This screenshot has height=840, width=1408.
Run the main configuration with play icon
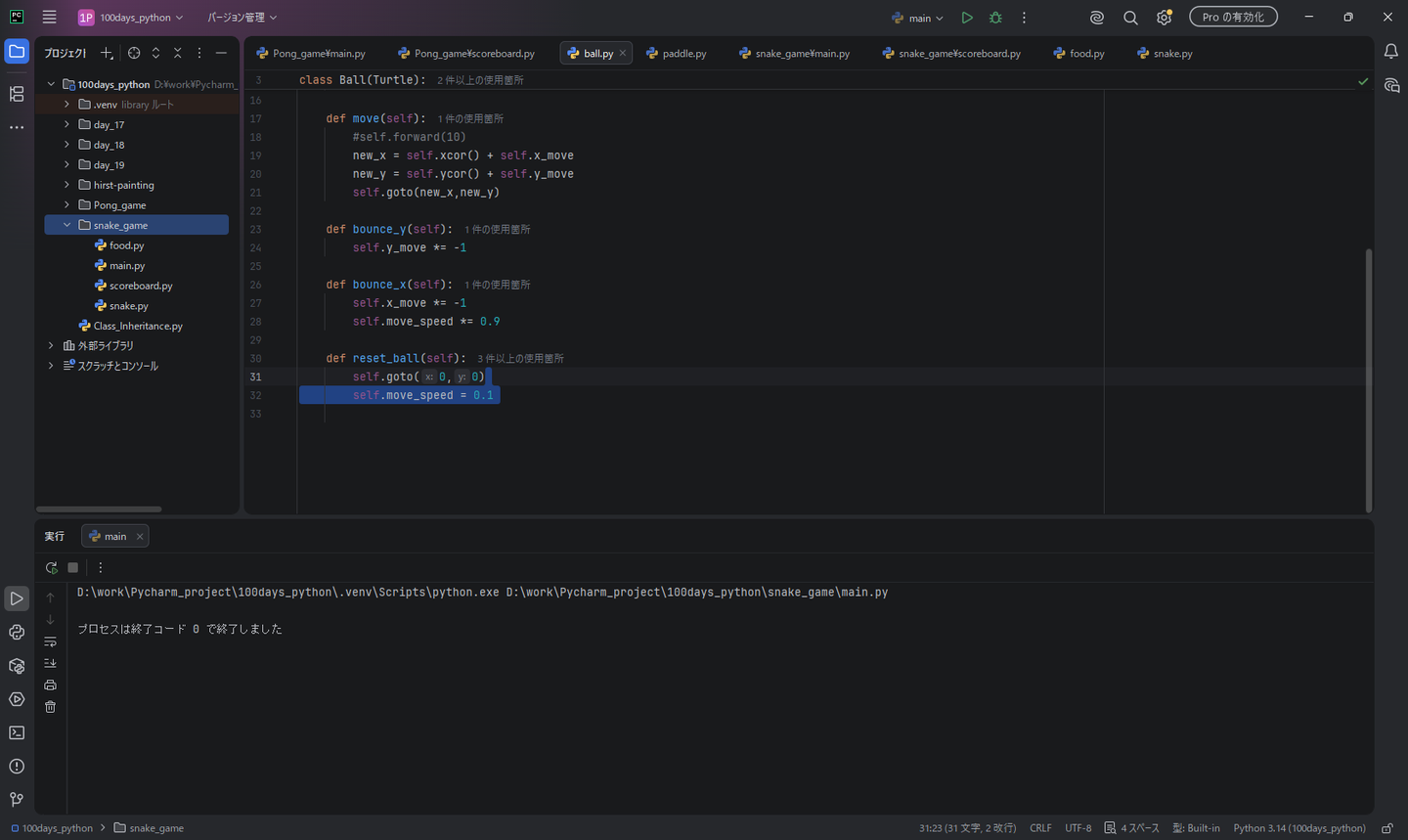(967, 18)
